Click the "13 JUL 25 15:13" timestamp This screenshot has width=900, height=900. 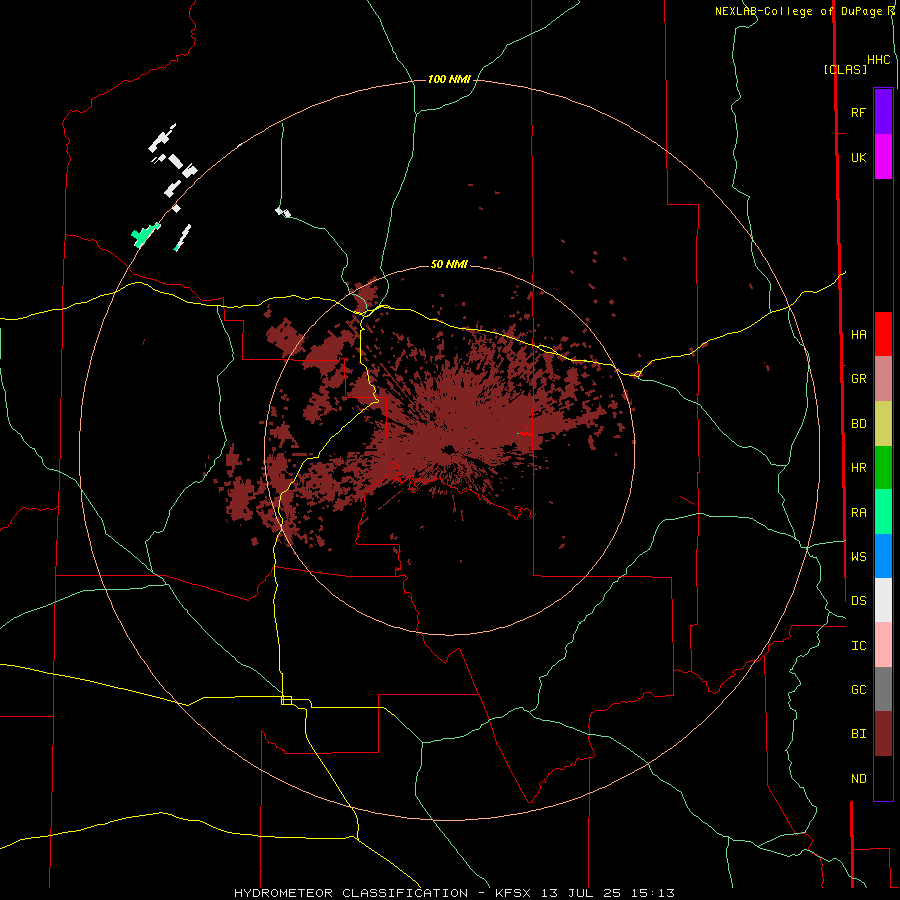coord(608,893)
